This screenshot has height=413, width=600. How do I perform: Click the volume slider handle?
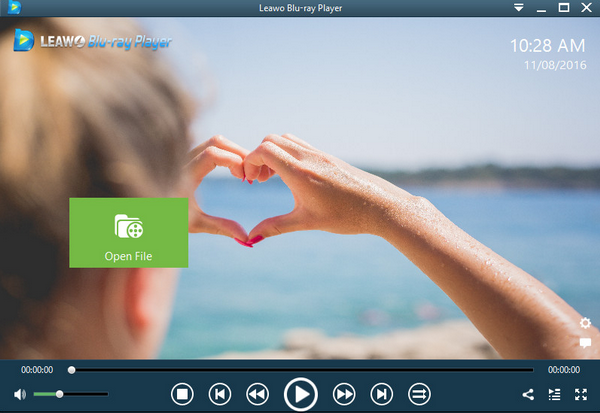(x=59, y=394)
